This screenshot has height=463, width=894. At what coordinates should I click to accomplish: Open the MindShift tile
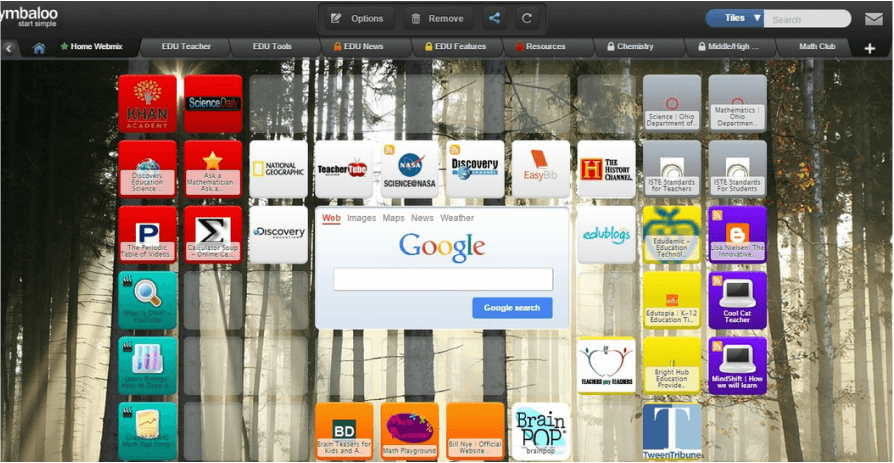pos(737,366)
